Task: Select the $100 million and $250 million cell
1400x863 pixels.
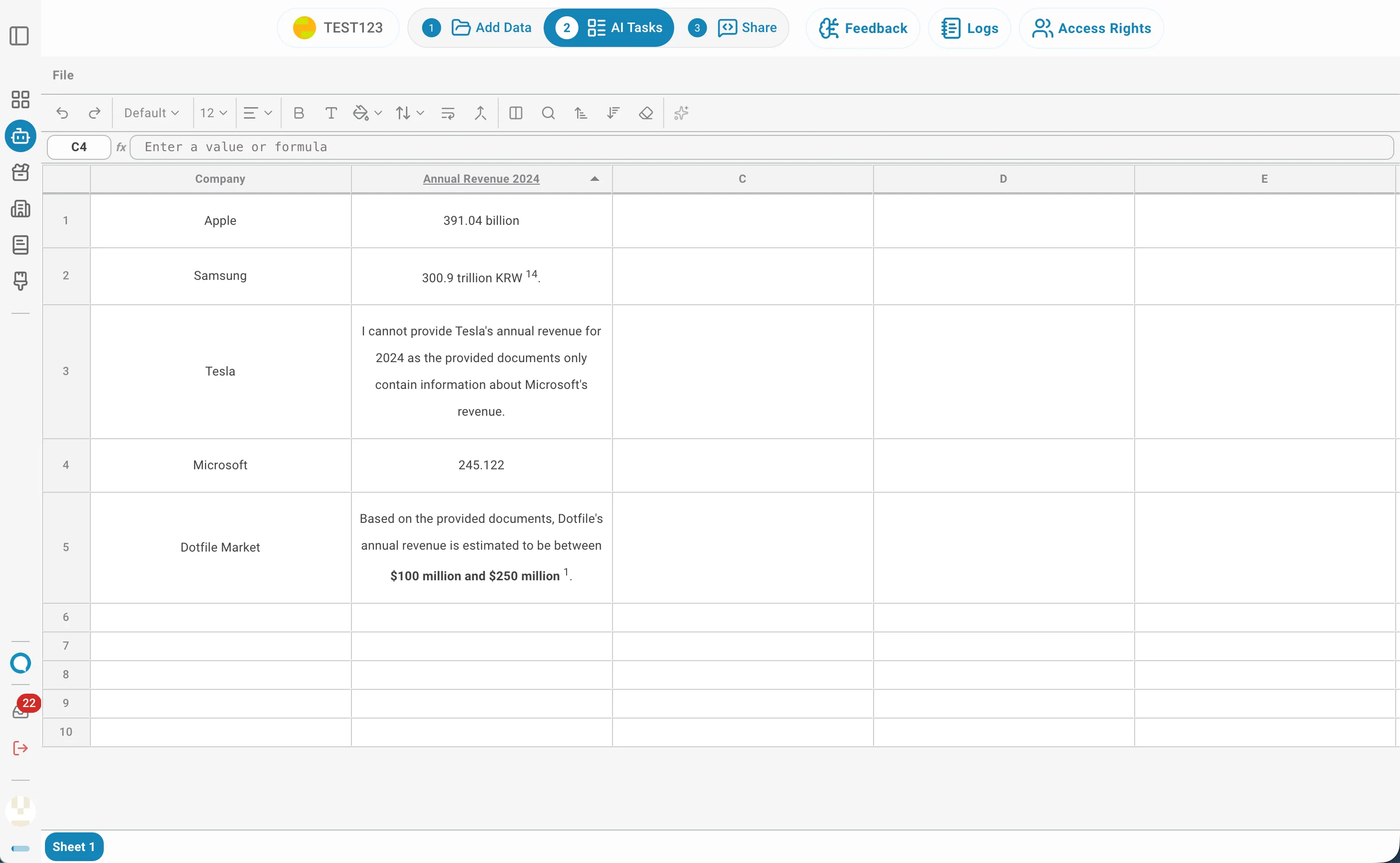Action: [x=481, y=547]
